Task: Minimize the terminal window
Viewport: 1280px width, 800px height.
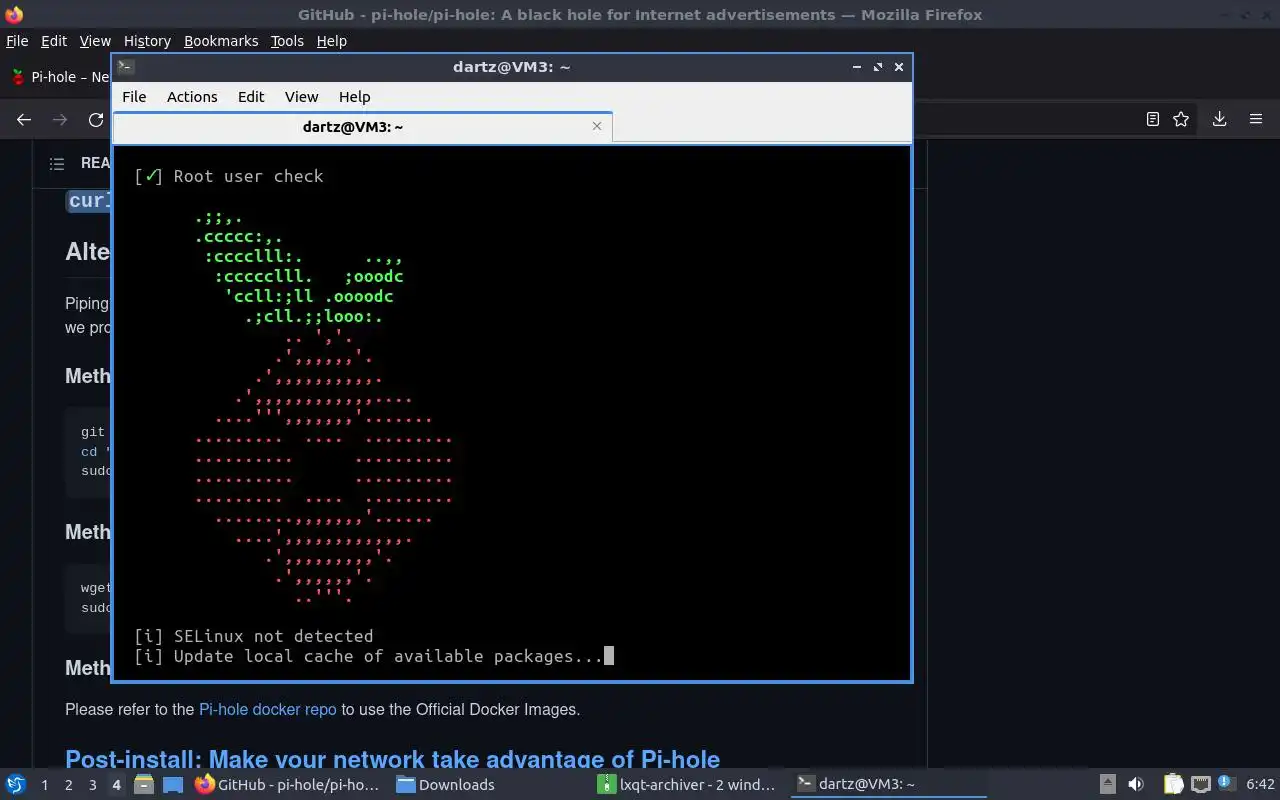Action: (x=857, y=67)
